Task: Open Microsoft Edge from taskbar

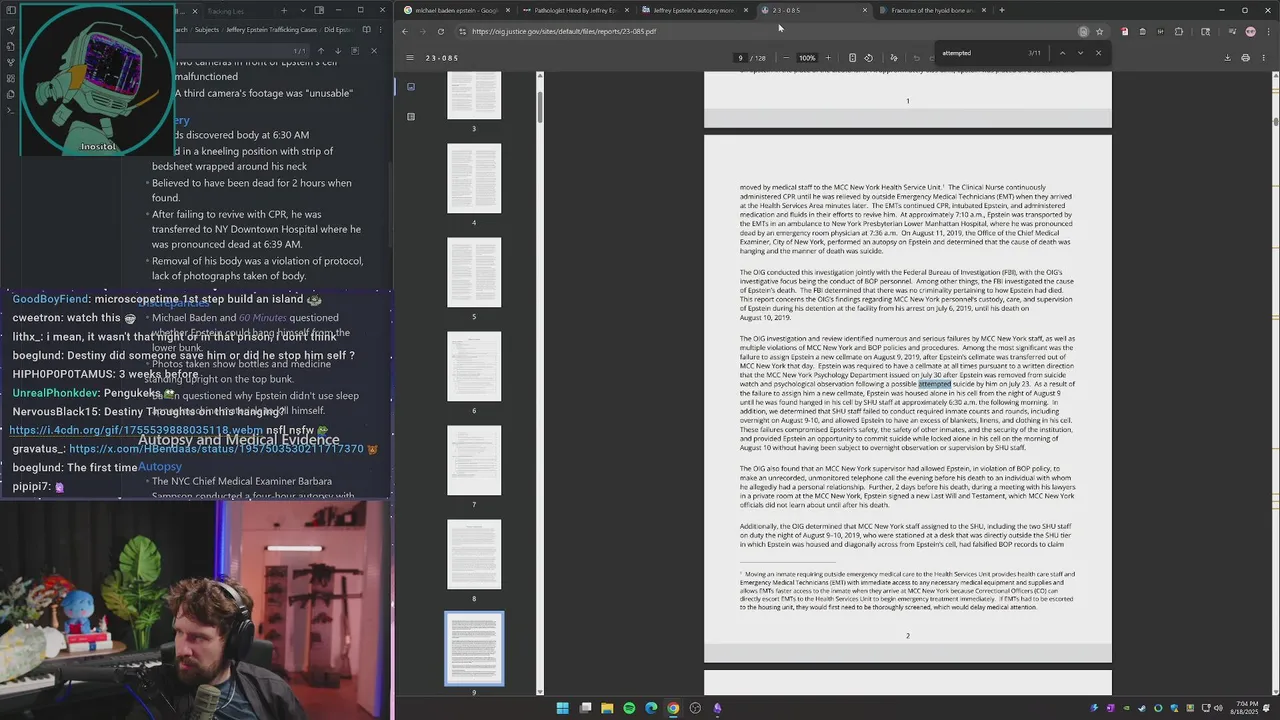Action: click(651, 708)
